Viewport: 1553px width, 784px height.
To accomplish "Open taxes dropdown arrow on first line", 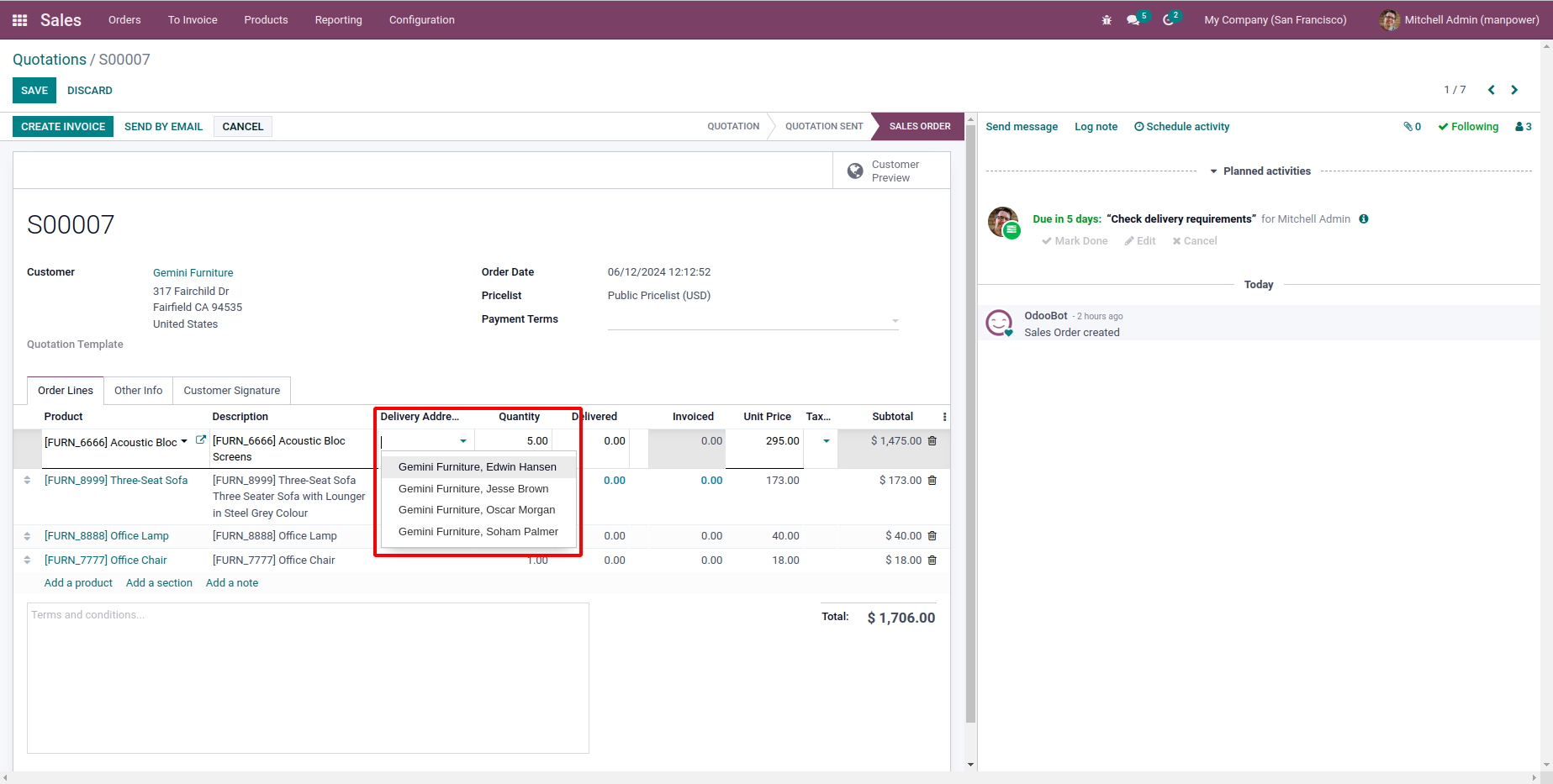I will pyautogui.click(x=827, y=441).
